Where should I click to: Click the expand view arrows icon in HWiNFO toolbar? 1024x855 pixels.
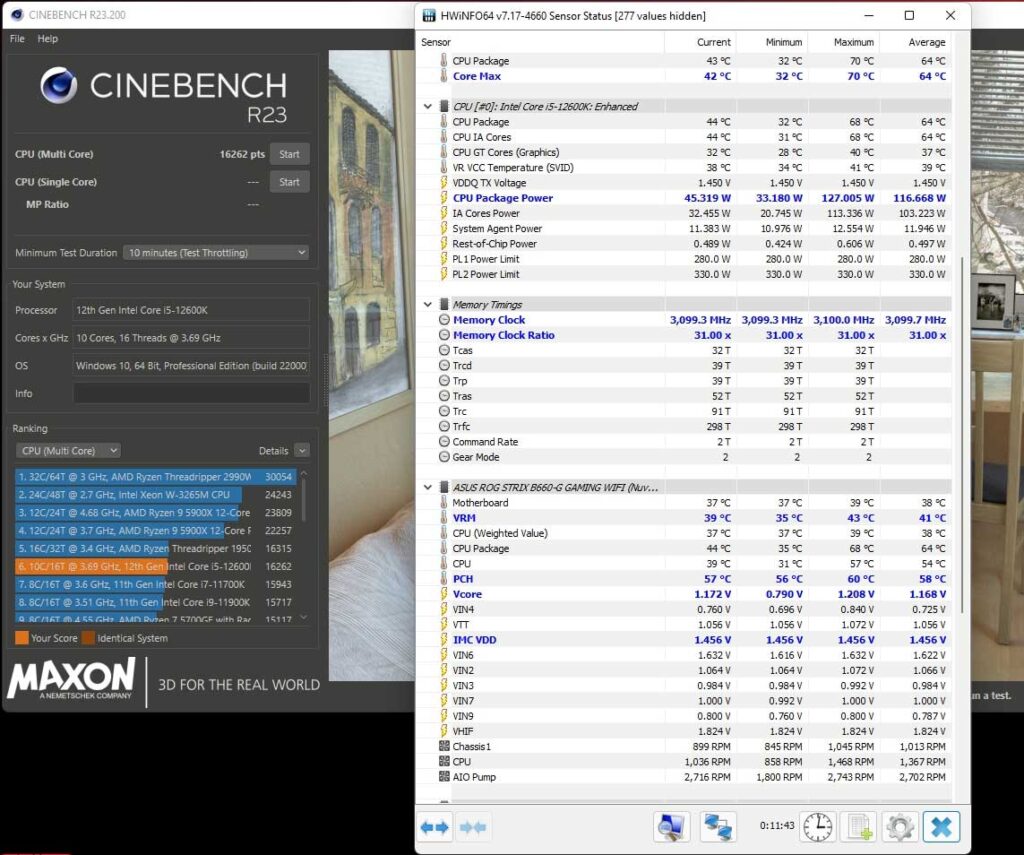coord(435,828)
